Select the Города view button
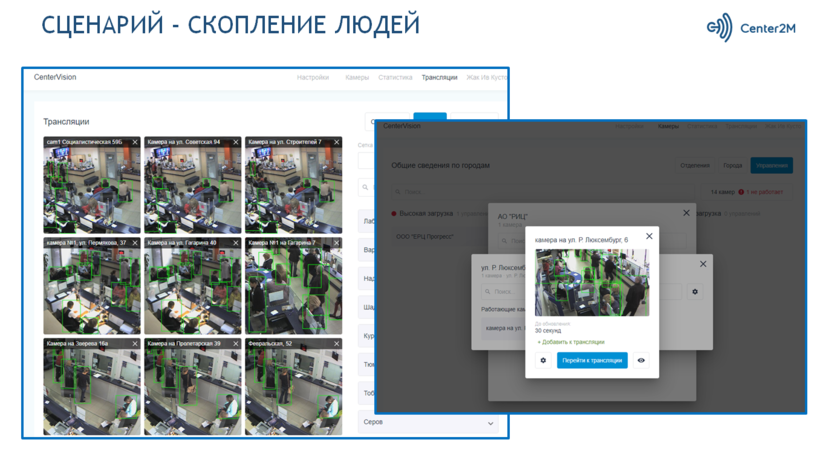 [733, 165]
